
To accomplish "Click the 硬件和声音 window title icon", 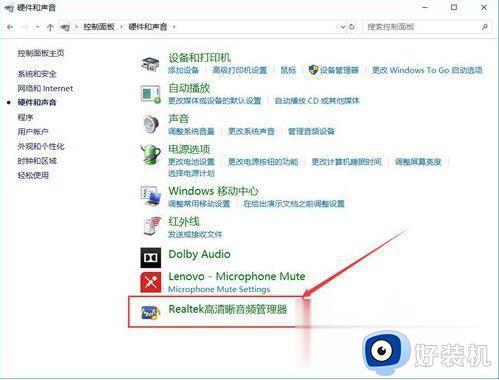I will point(9,8).
